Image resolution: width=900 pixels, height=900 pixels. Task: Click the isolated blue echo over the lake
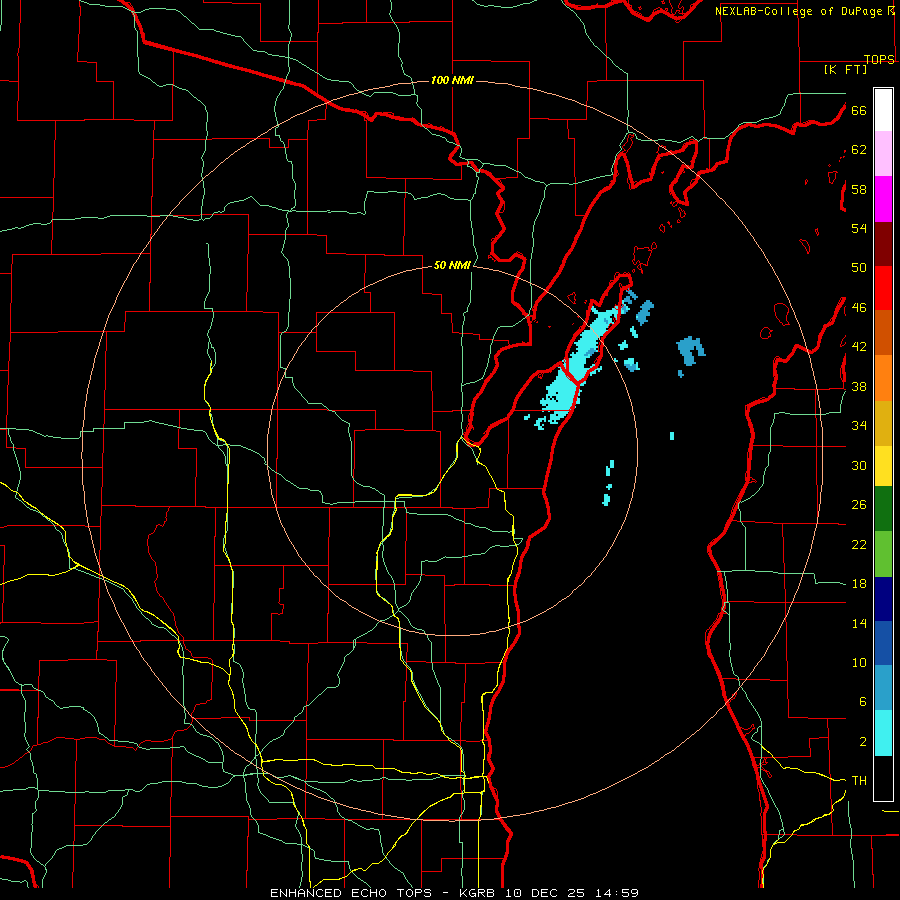(x=690, y=351)
